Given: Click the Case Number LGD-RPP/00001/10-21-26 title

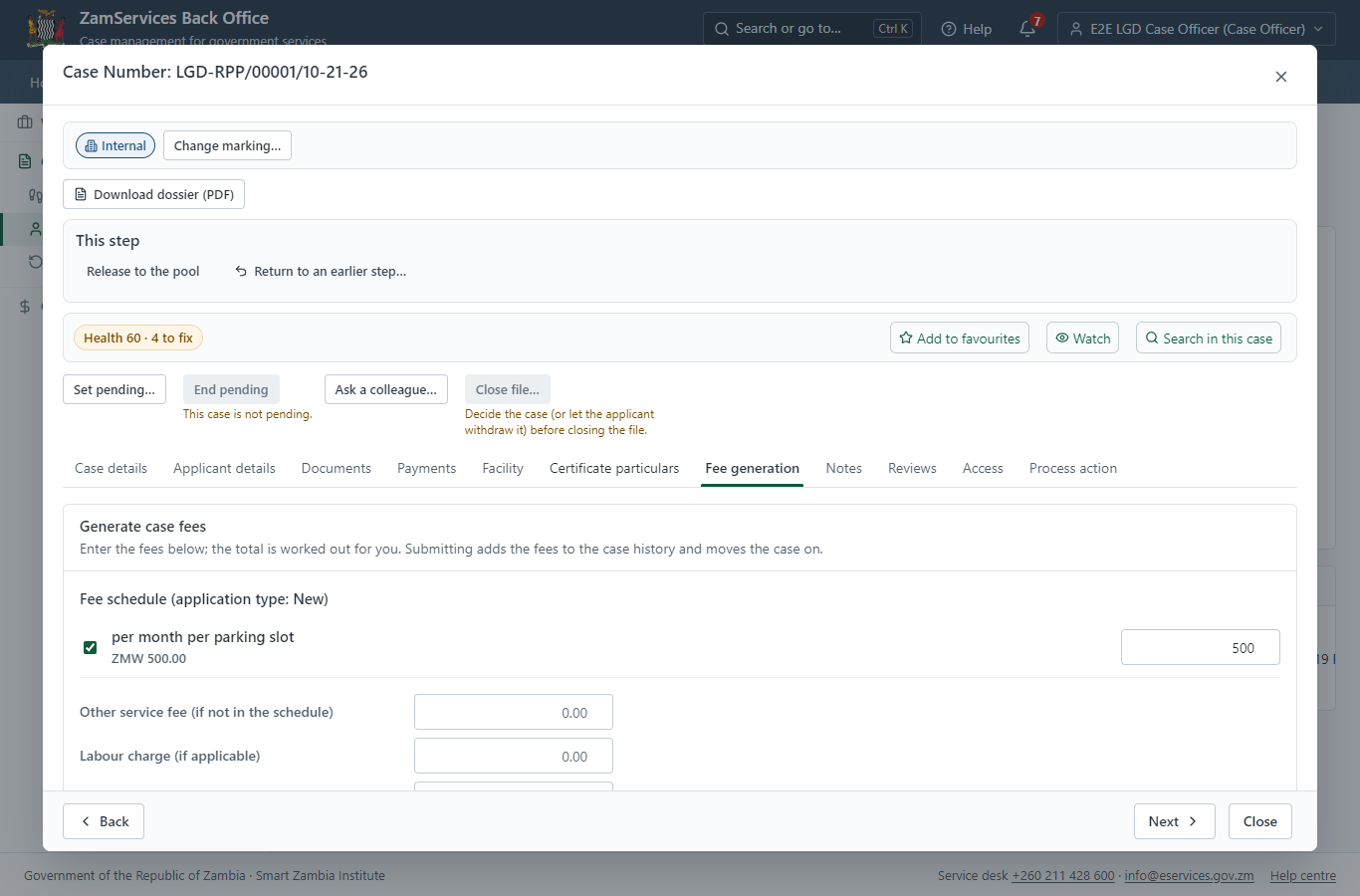Looking at the screenshot, I should click(215, 72).
